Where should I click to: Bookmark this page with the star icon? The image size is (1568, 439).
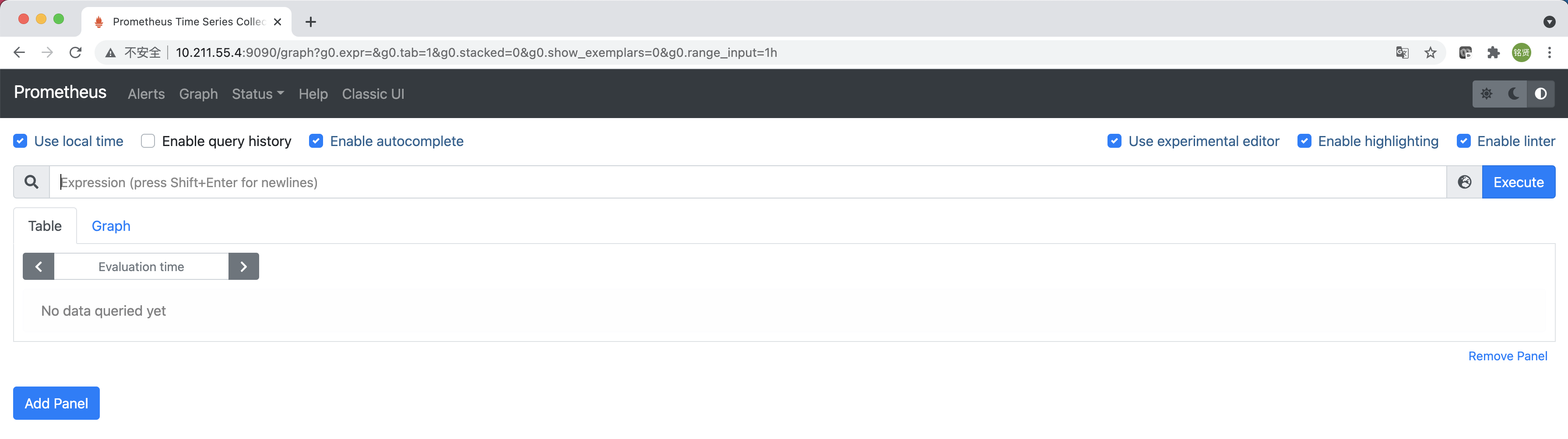pyautogui.click(x=1431, y=53)
